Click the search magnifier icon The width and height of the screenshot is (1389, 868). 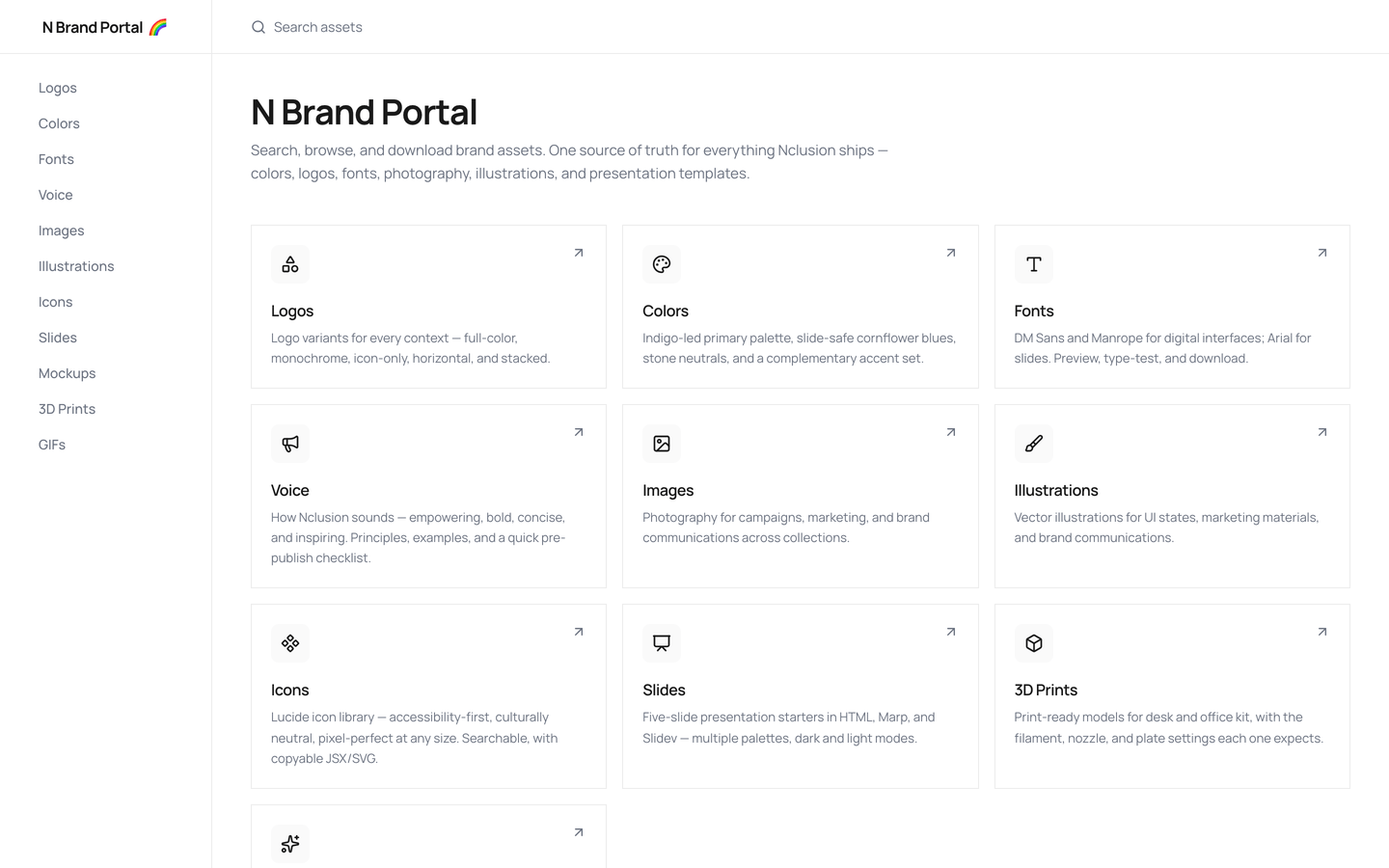tap(259, 27)
